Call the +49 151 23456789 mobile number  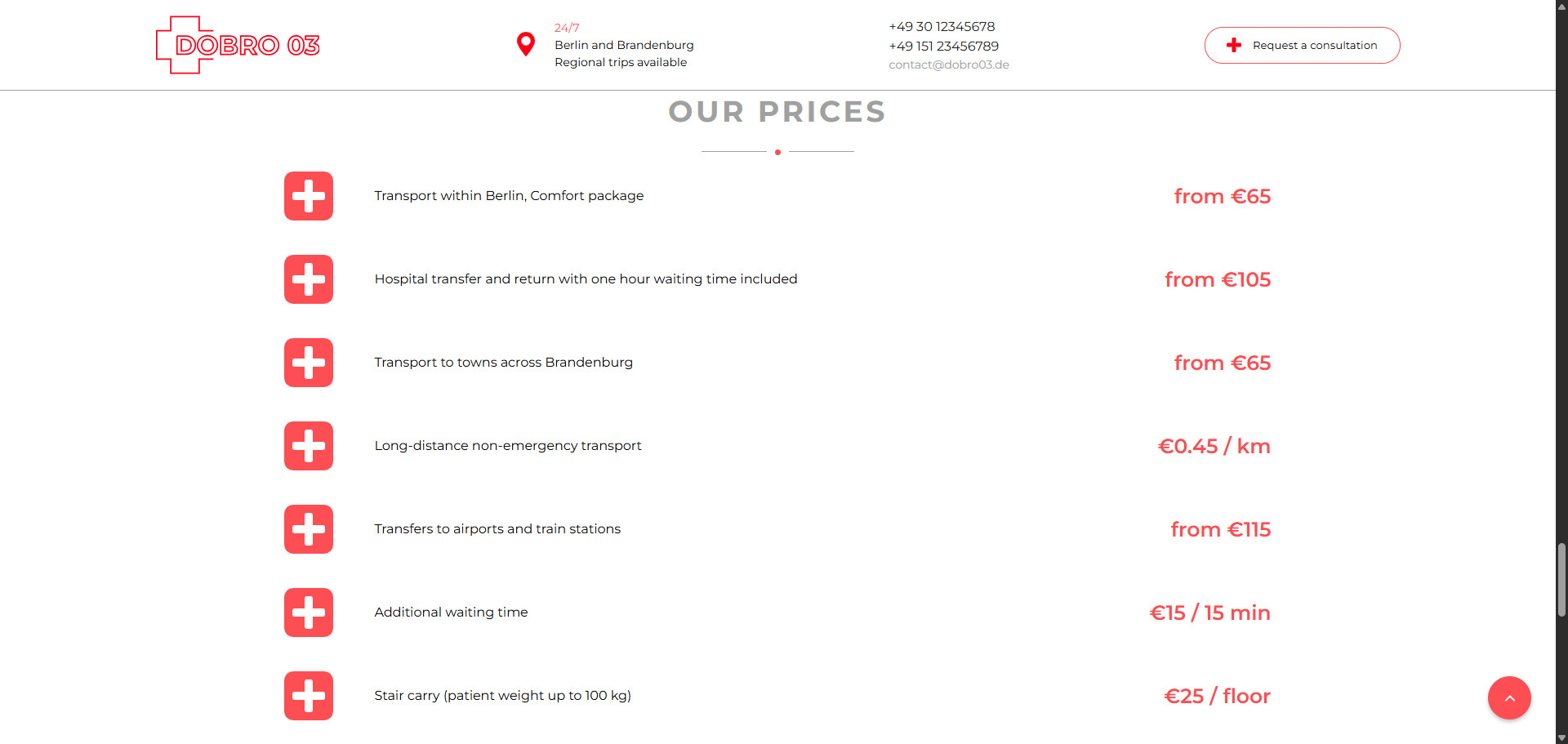click(943, 47)
